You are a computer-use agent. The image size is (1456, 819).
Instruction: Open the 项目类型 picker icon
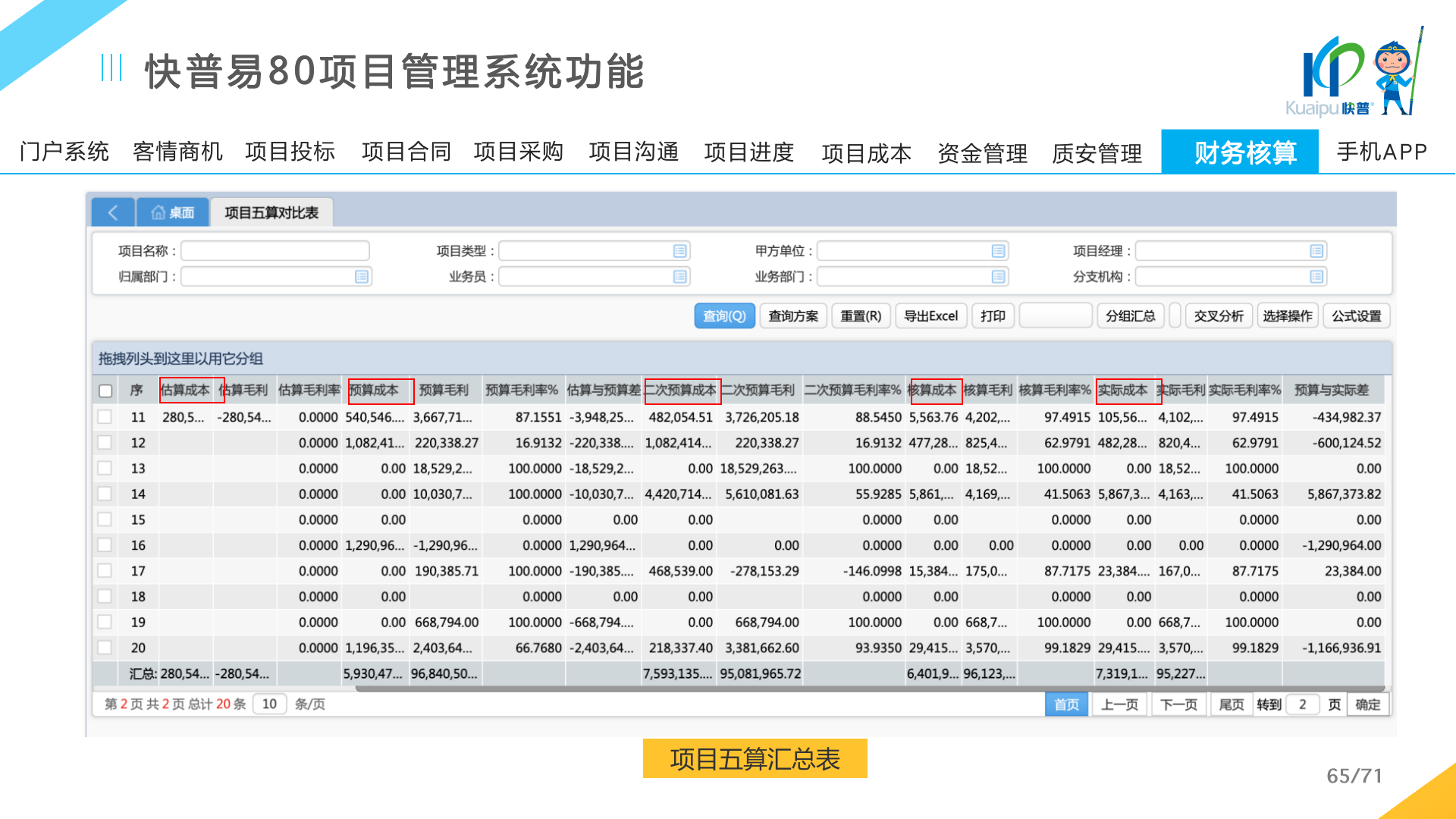(679, 251)
